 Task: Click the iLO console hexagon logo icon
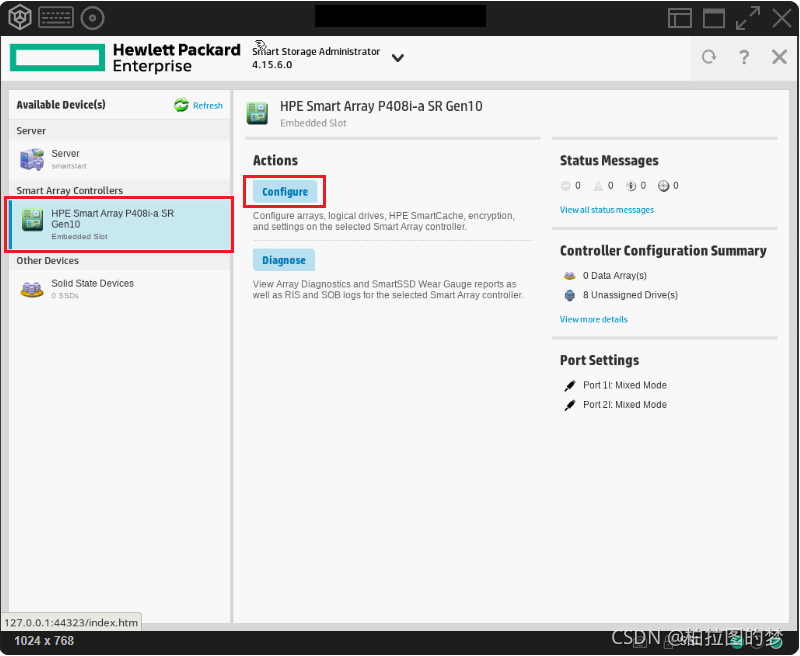[x=20, y=17]
